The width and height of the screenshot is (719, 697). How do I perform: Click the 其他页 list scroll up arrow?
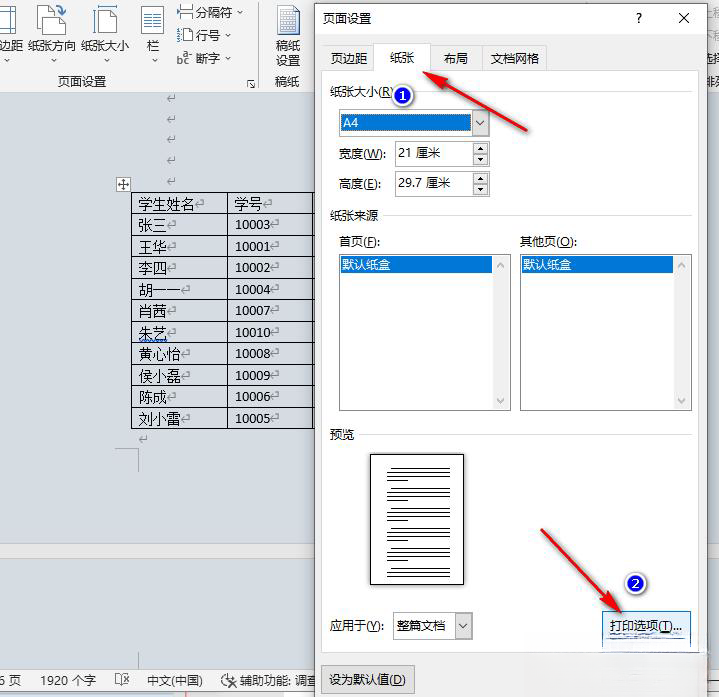click(681, 266)
